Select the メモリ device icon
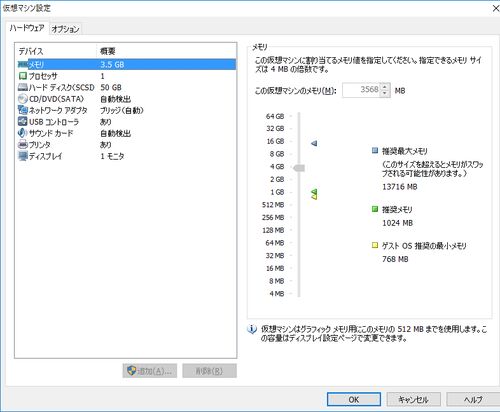The height and width of the screenshot is (412, 500). 23,64
